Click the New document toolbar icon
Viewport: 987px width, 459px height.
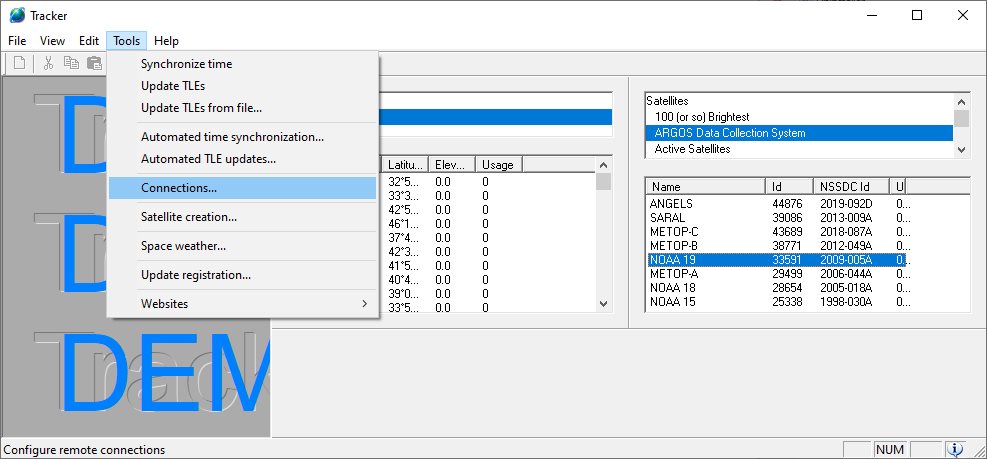pos(21,63)
